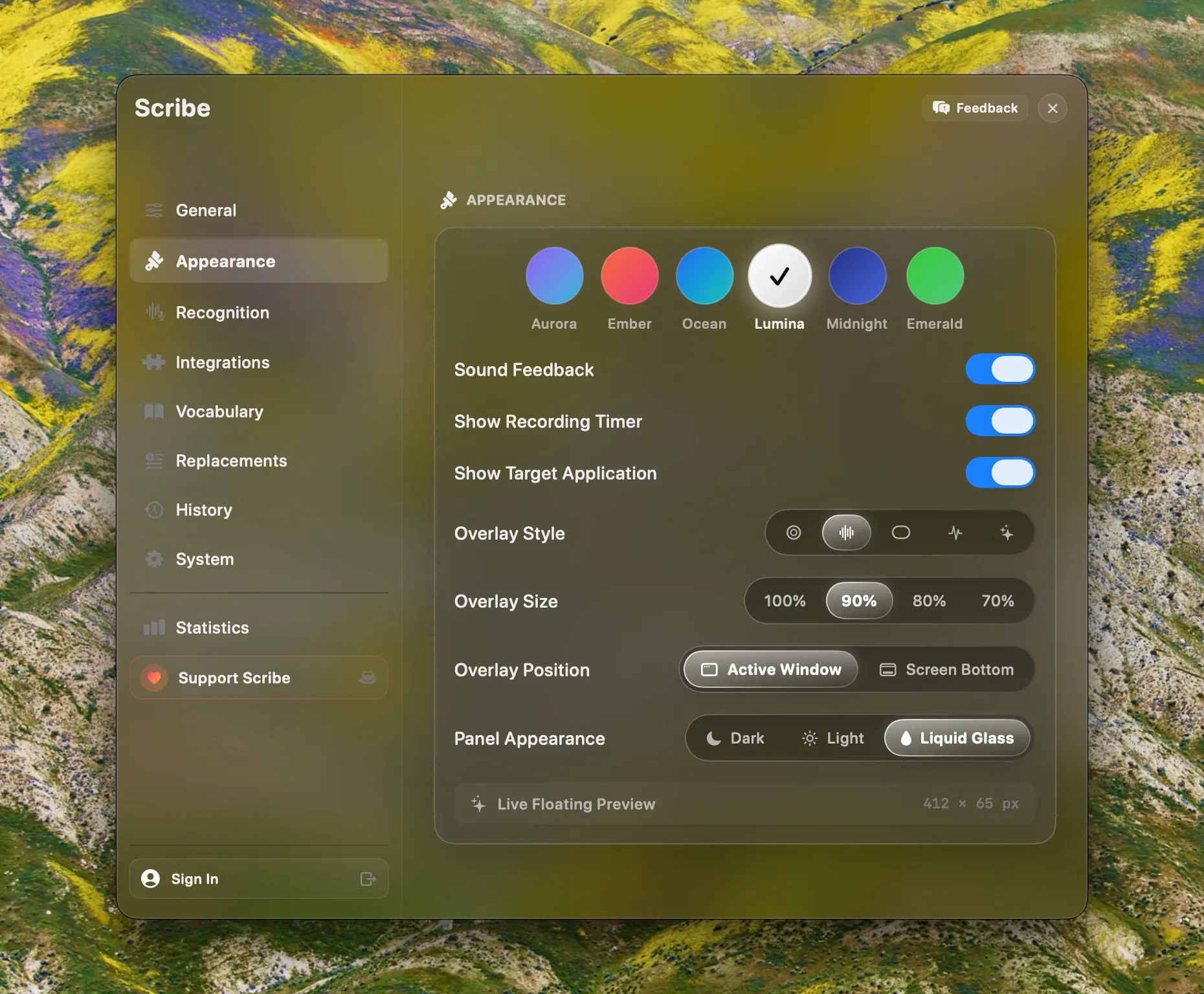
Task: Open the Replacements section
Action: click(x=259, y=461)
